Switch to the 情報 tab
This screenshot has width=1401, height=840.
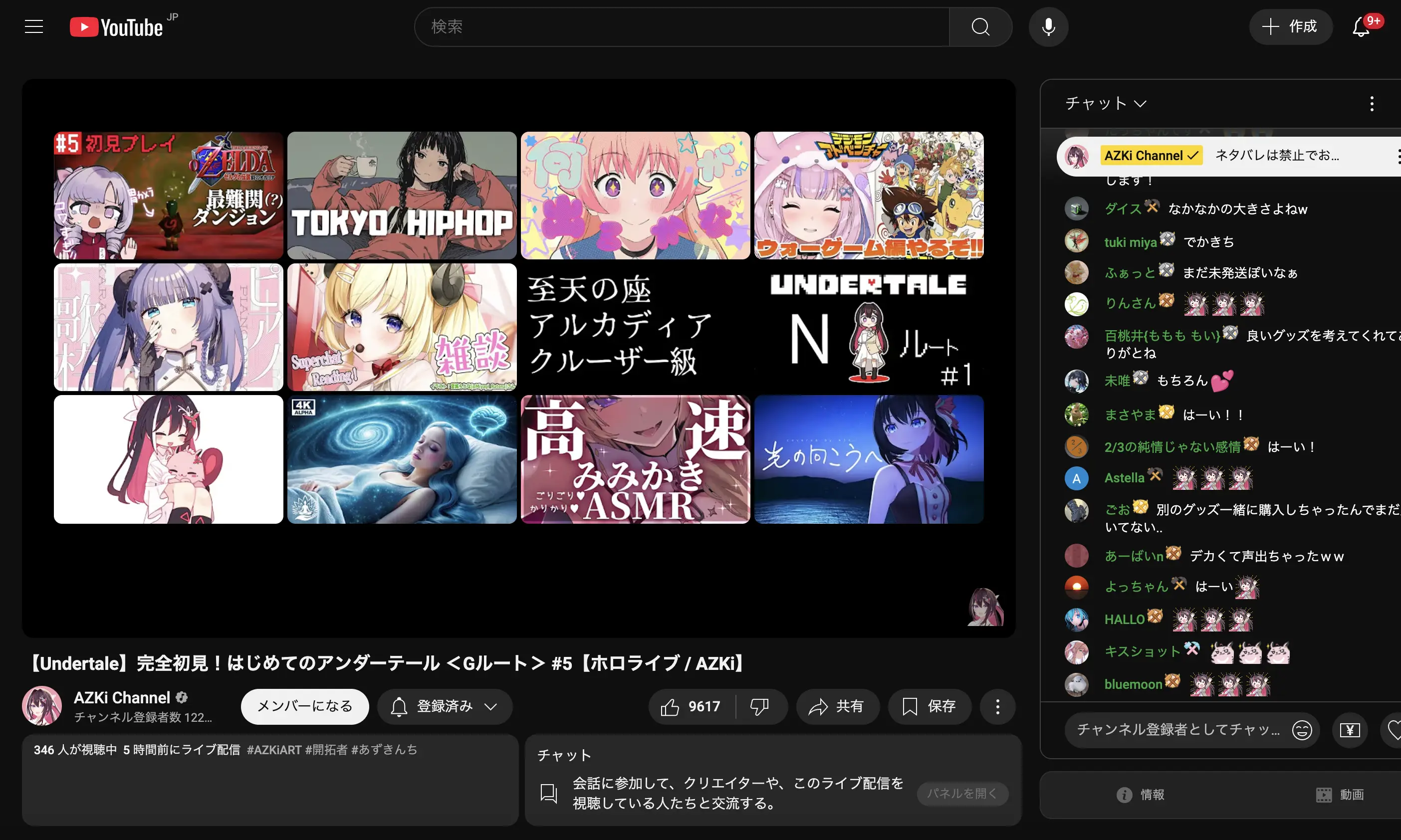1140,795
